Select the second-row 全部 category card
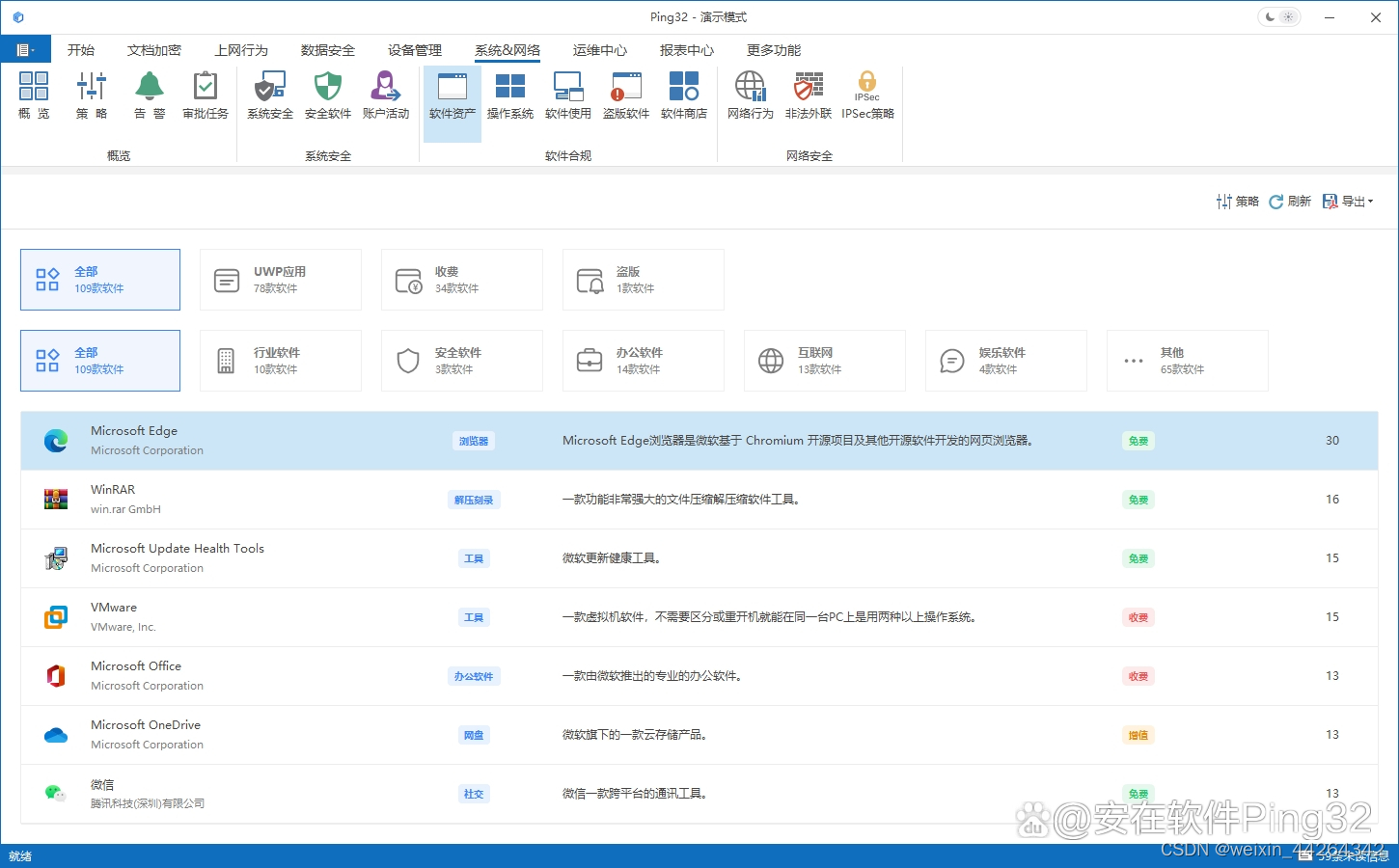 pyautogui.click(x=100, y=361)
